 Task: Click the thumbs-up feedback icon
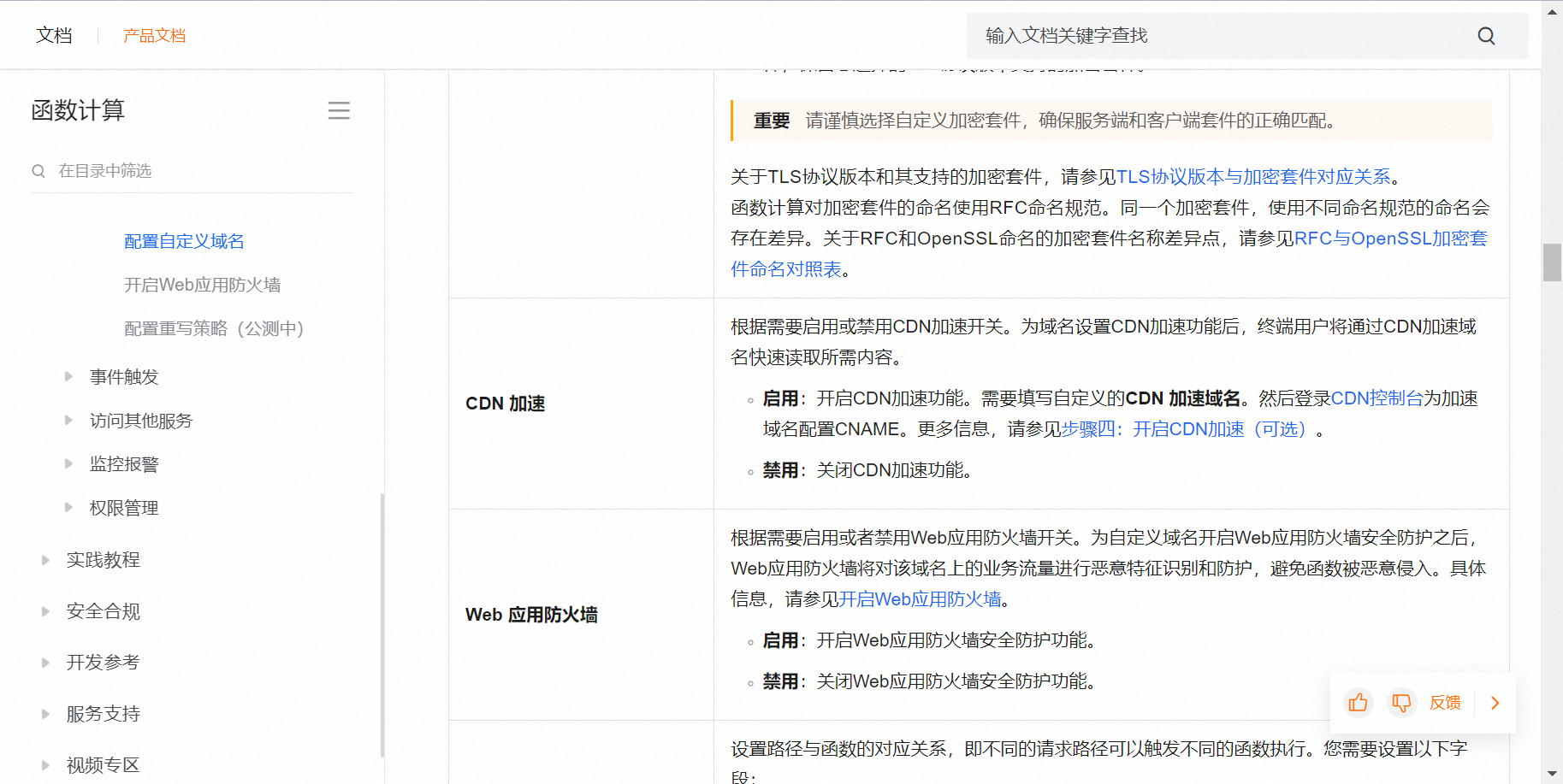tap(1358, 703)
